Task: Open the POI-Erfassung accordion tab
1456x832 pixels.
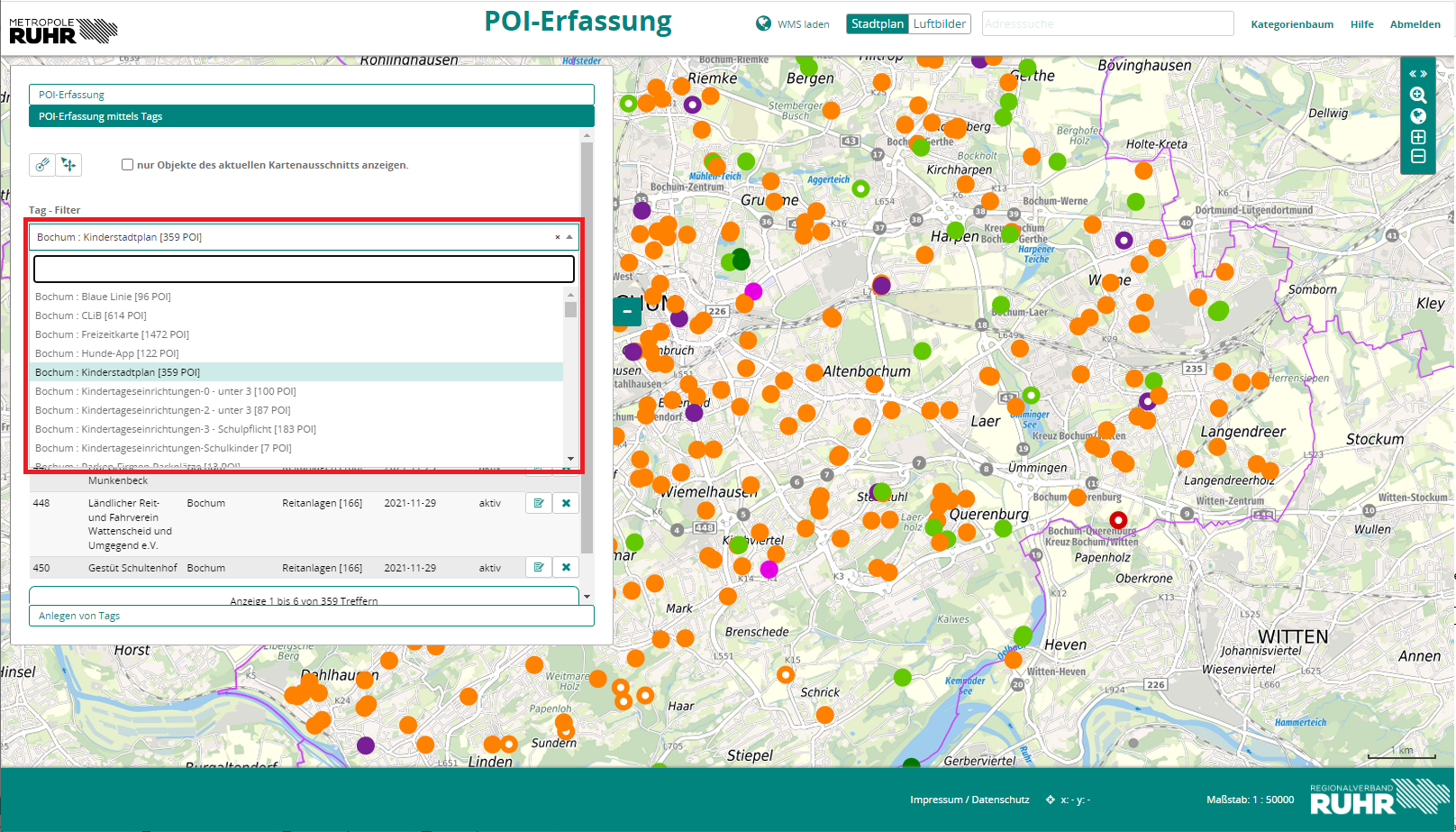Action: (x=312, y=95)
